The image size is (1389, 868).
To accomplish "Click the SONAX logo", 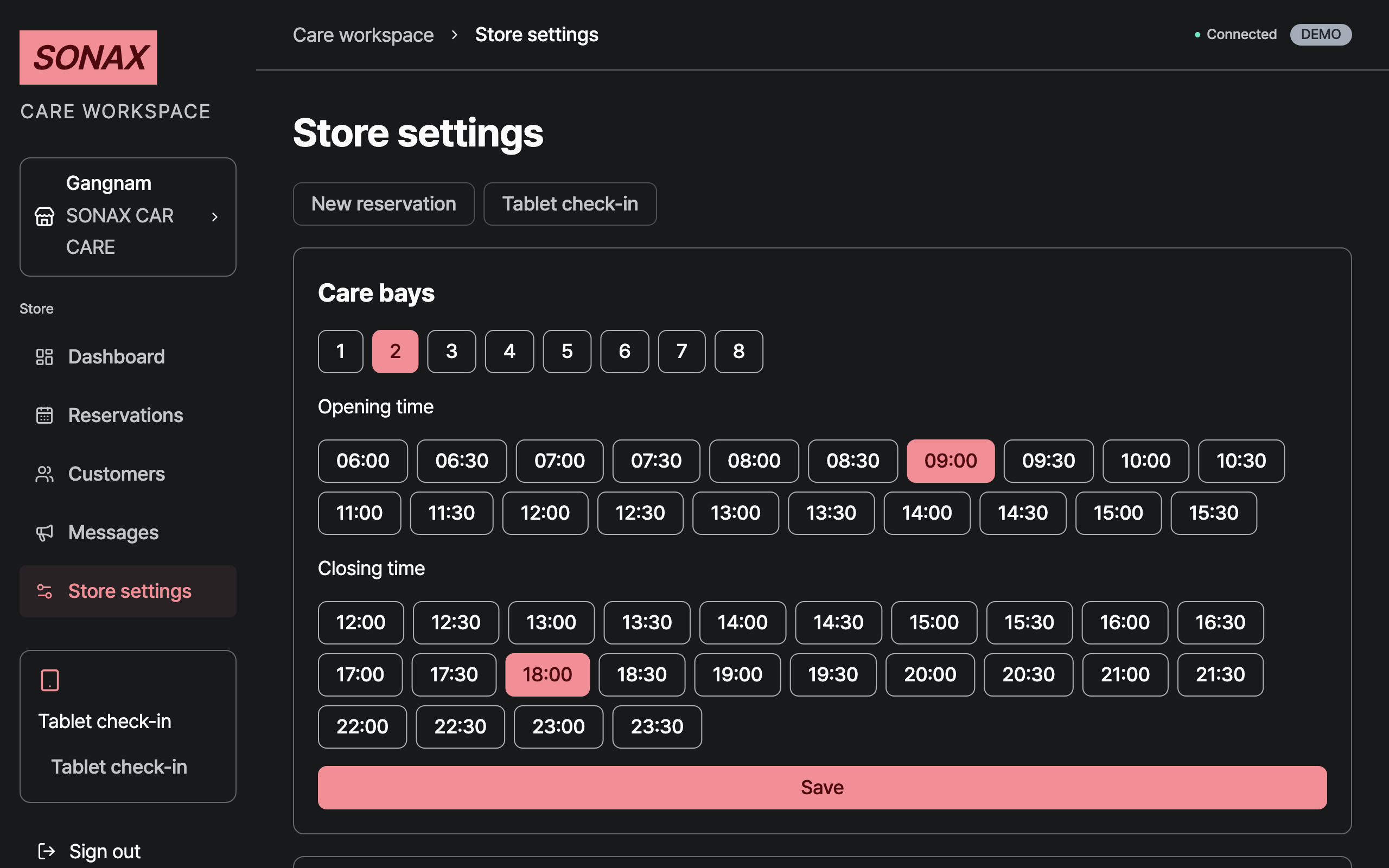I will tap(88, 58).
